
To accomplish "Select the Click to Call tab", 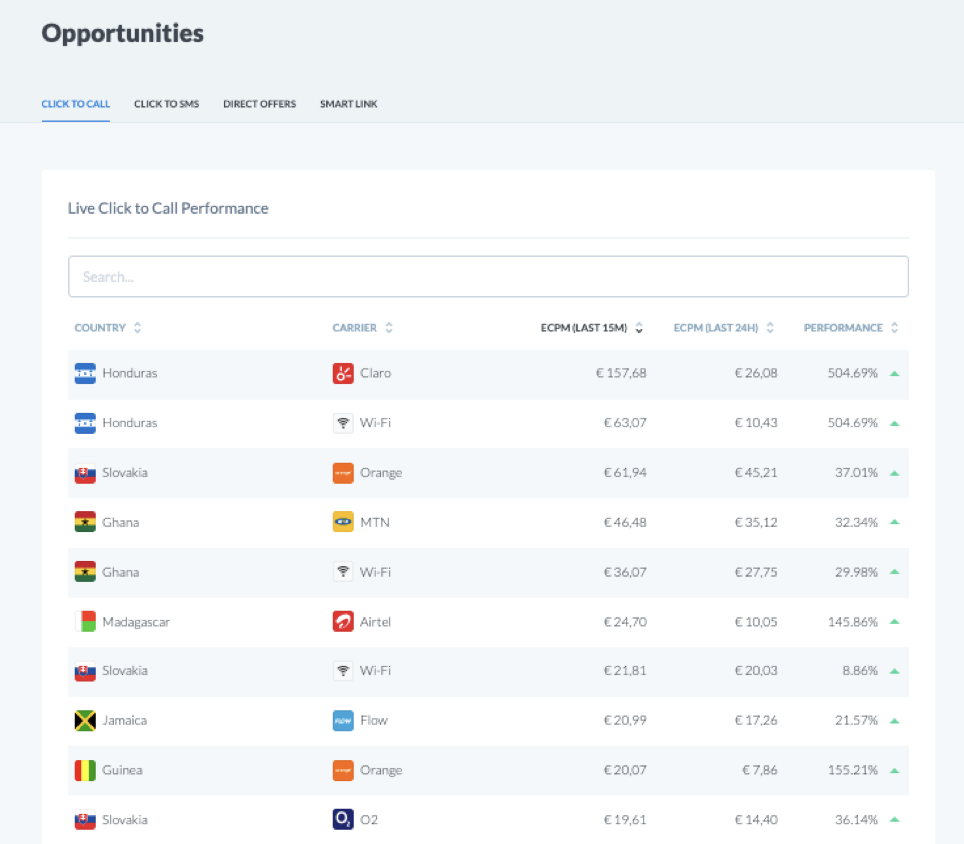I will 76,104.
